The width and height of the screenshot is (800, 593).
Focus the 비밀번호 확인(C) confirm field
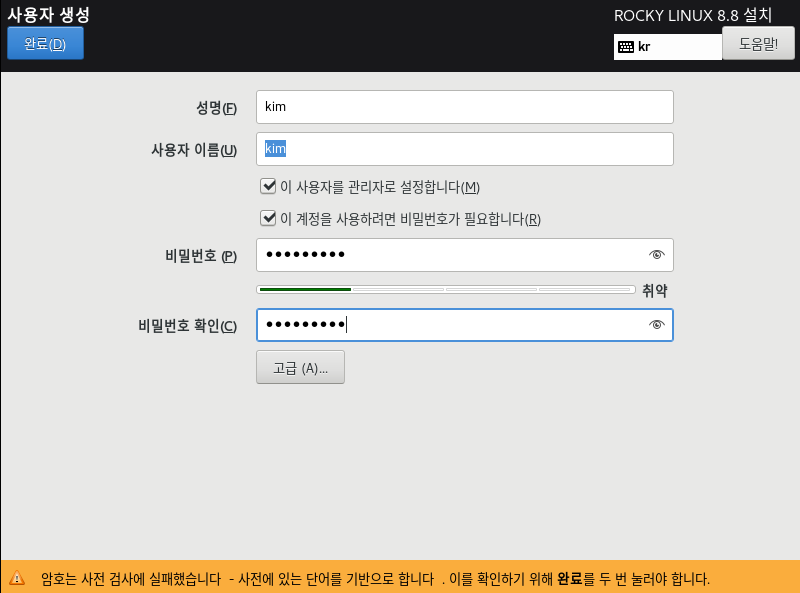point(465,325)
